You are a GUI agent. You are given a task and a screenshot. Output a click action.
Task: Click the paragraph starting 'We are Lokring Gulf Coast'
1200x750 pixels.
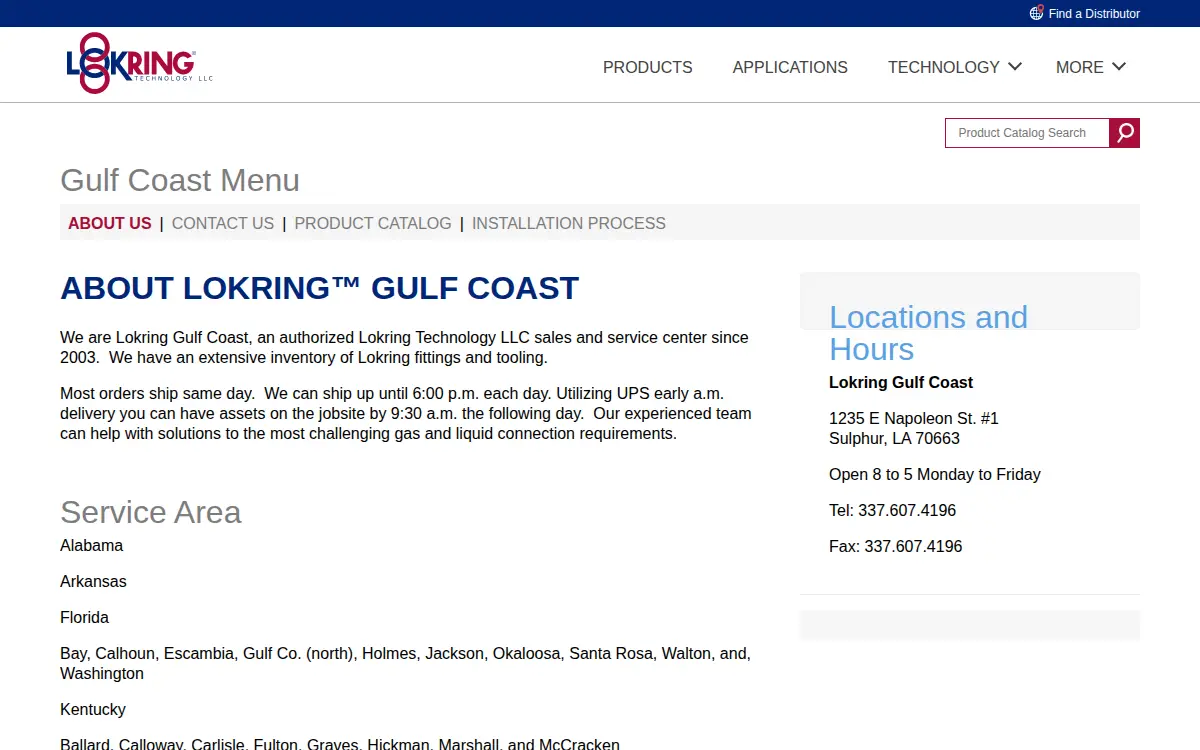[404, 347]
